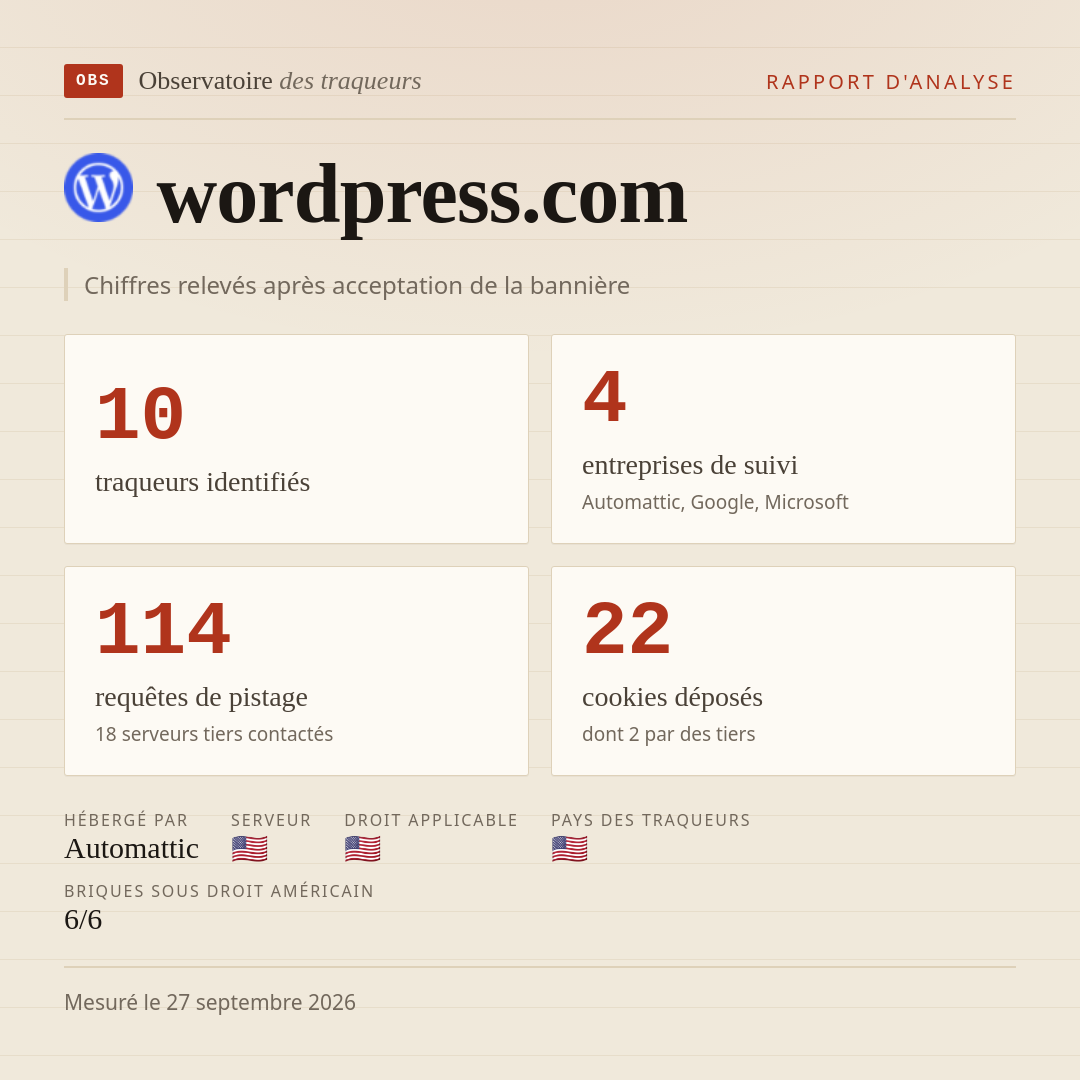1080x1080 pixels.
Task: Select the entreprises de suivi label
Action: click(689, 466)
